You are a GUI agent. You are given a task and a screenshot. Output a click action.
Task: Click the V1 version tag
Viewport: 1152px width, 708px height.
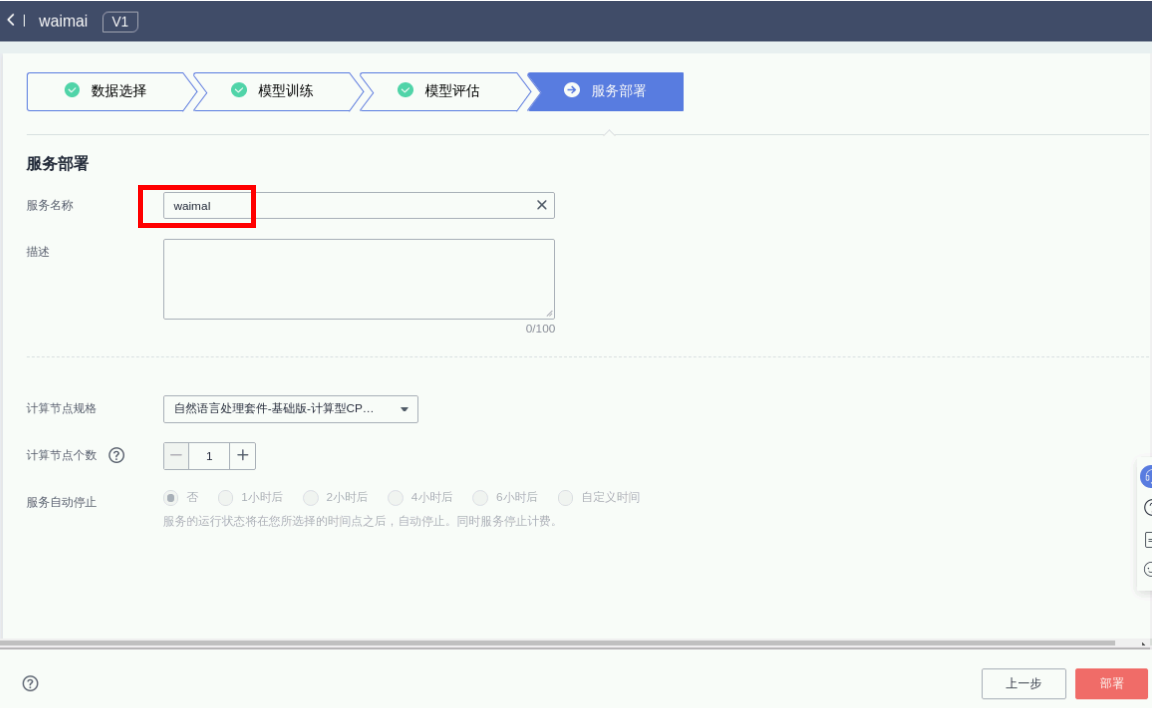[x=120, y=22]
